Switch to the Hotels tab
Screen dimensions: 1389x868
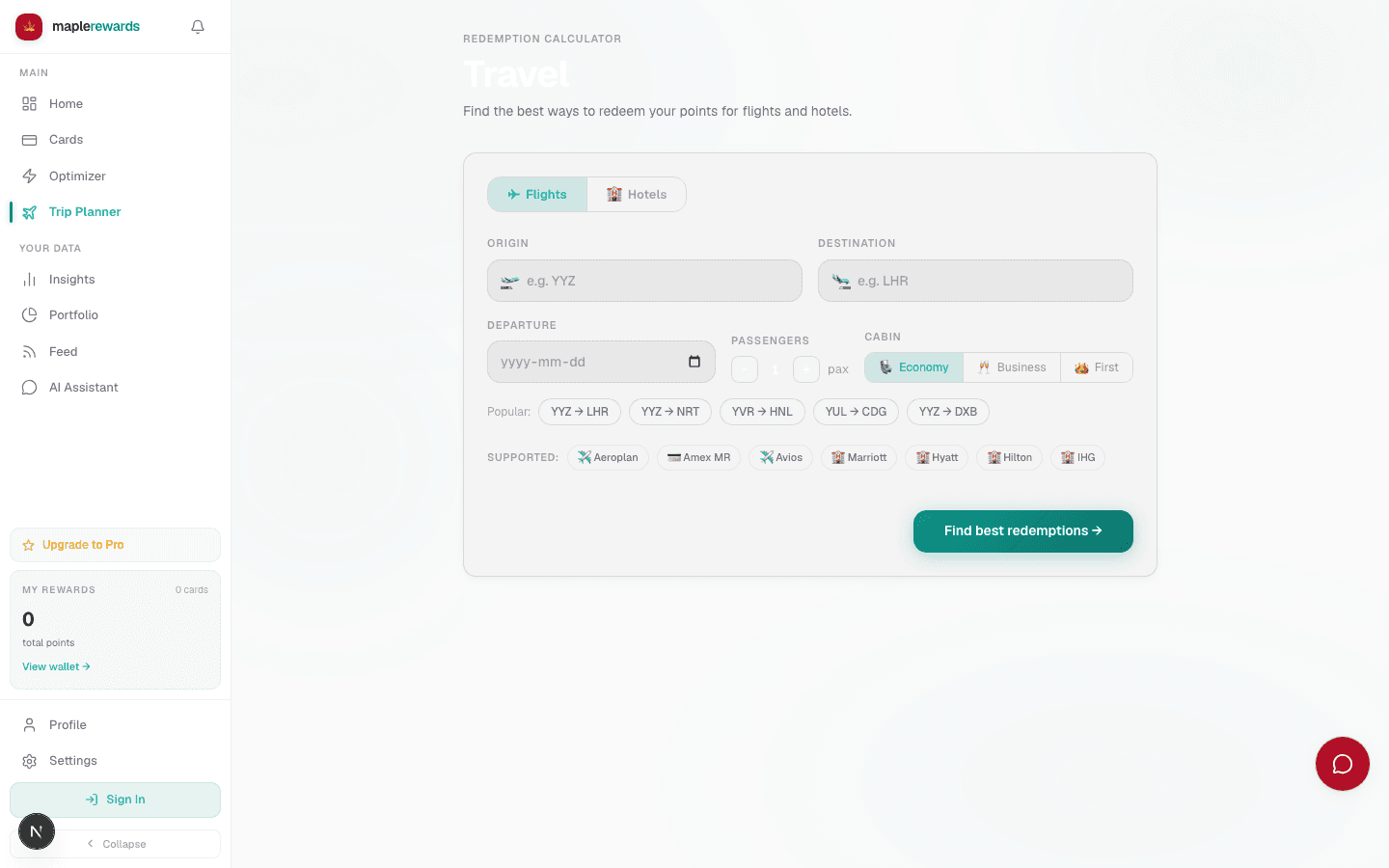click(637, 195)
